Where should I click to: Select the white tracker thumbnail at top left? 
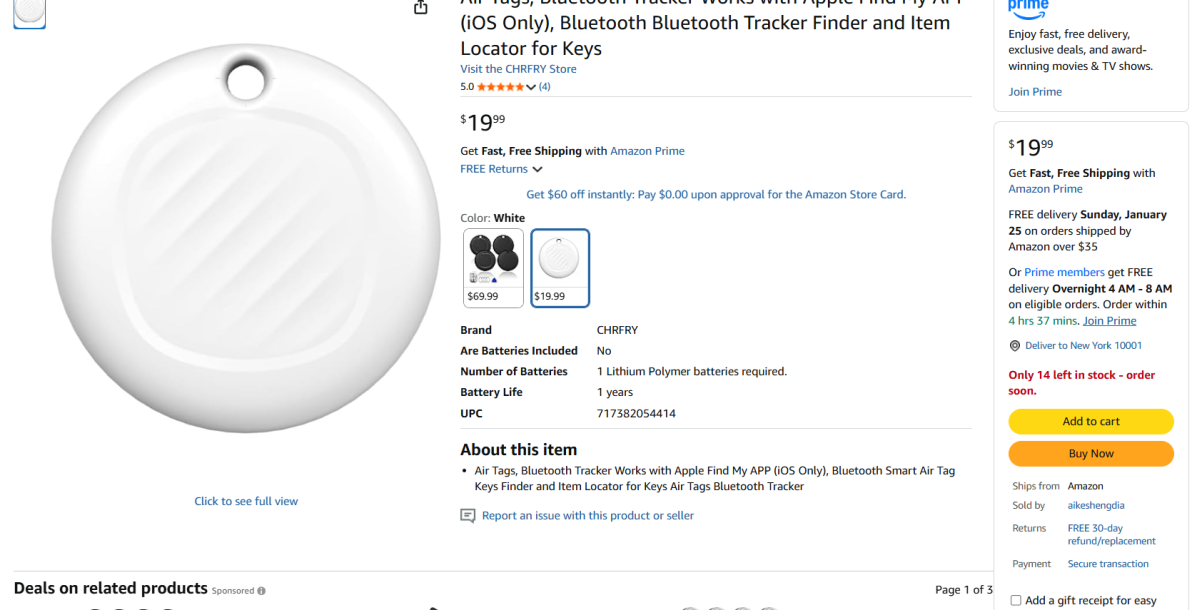29,12
